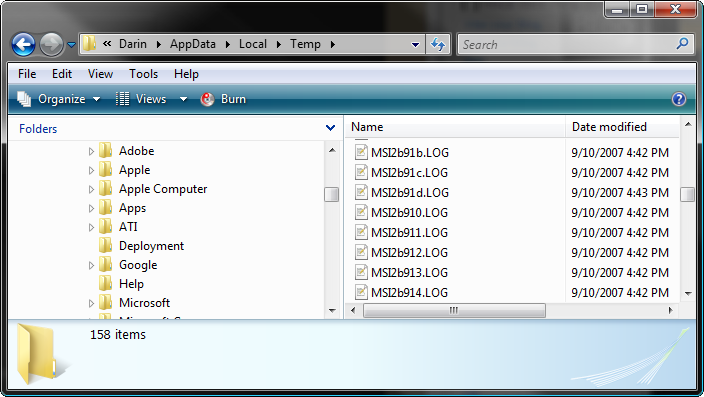Open the Tools menu
704x397 pixels.
pos(144,74)
